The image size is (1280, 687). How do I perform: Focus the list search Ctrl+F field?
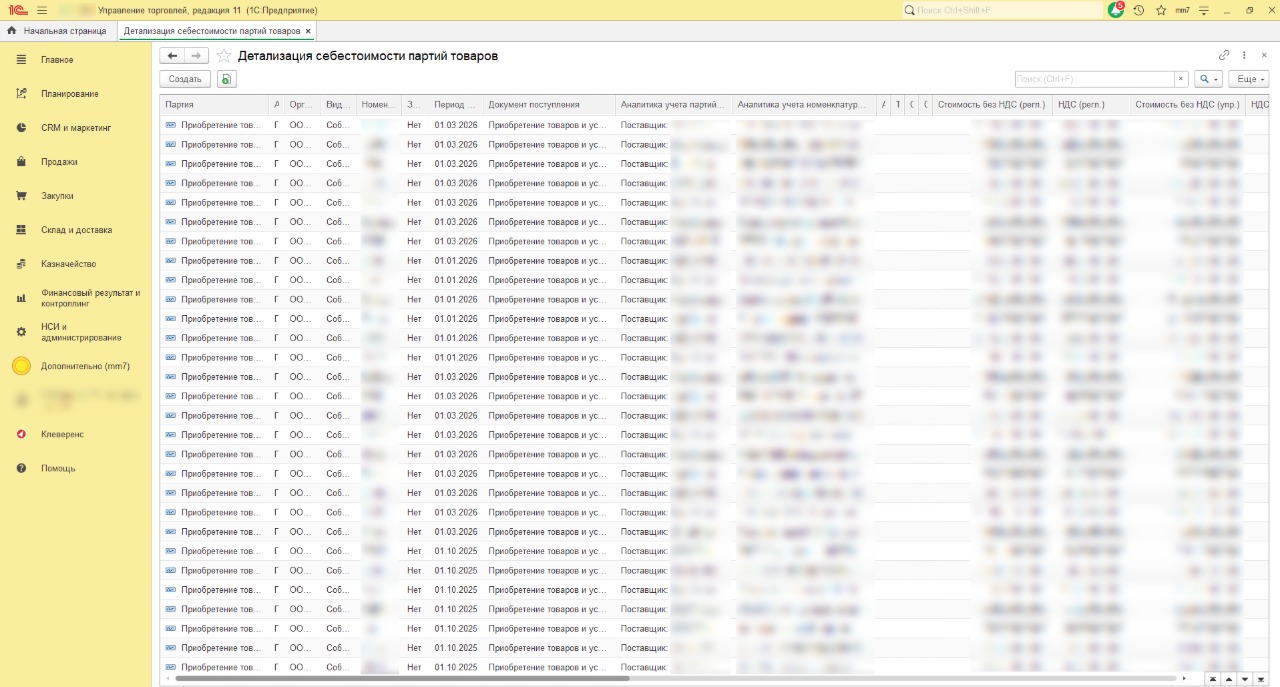1094,79
